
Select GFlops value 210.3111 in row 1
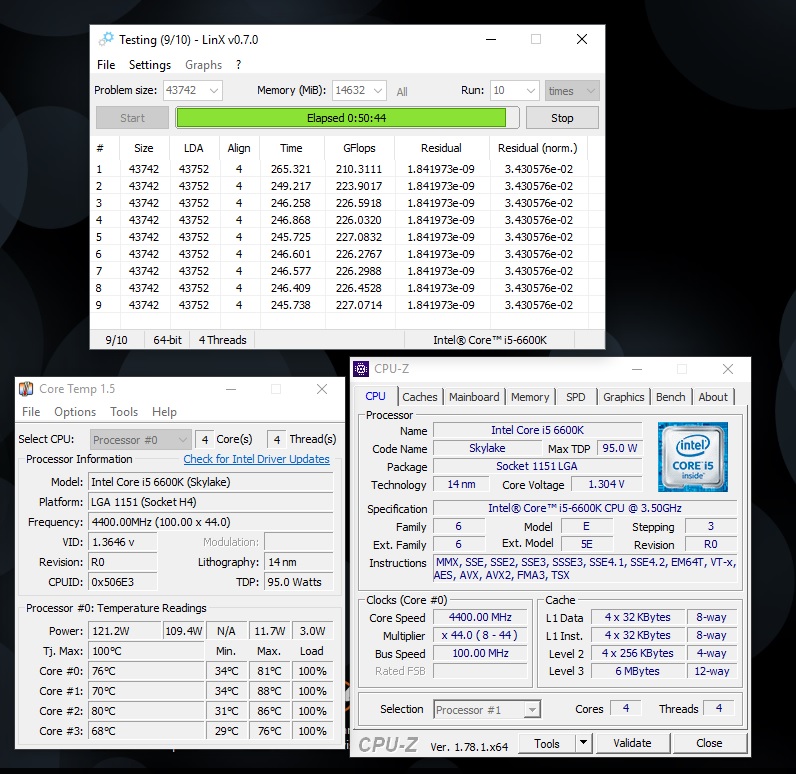point(358,169)
